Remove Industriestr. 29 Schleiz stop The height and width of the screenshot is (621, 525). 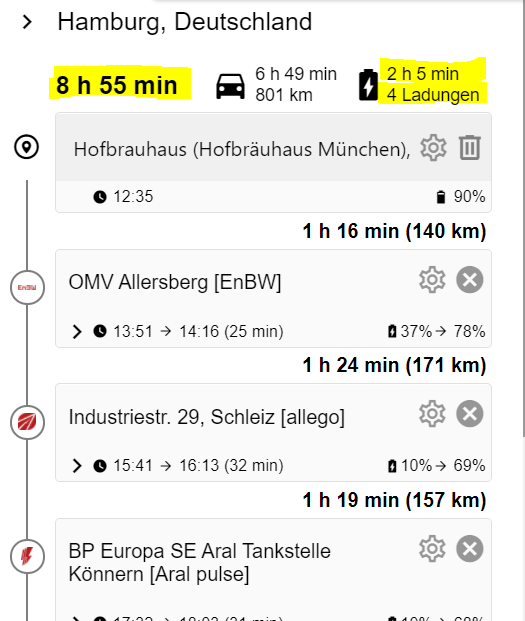pos(470,413)
